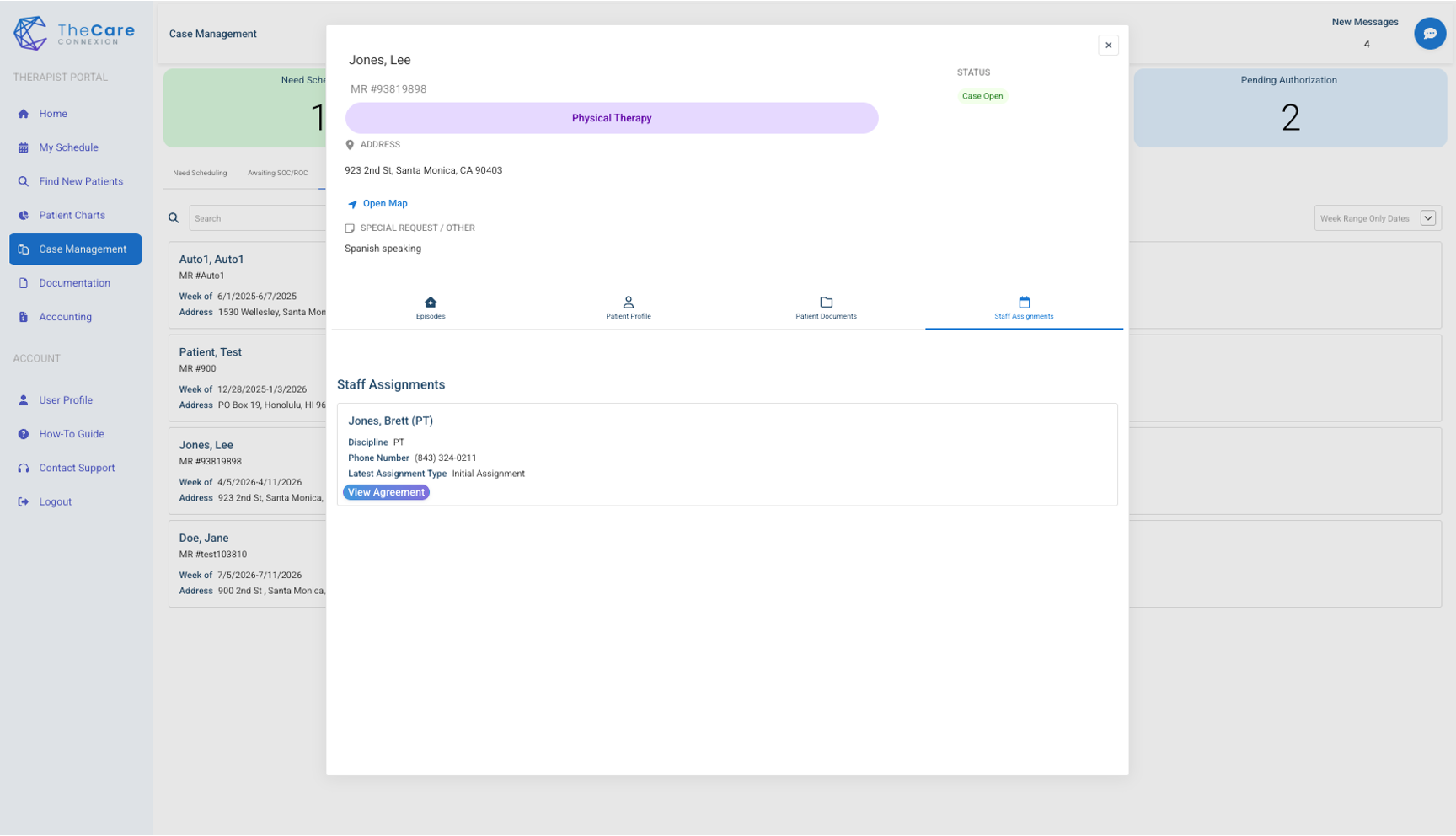Select Awaiting SOC/ROC tab
Viewport: 1456px width, 836px height.
tap(278, 173)
